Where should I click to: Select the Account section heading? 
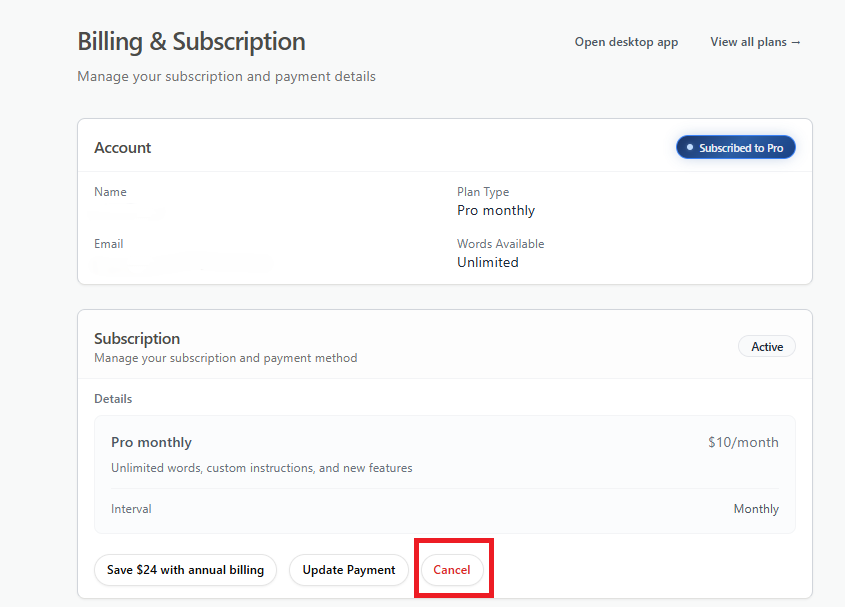(x=123, y=148)
